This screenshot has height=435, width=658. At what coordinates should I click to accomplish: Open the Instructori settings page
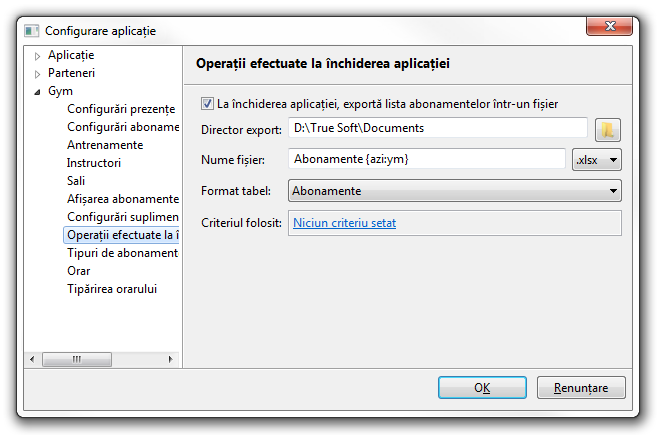pos(93,163)
